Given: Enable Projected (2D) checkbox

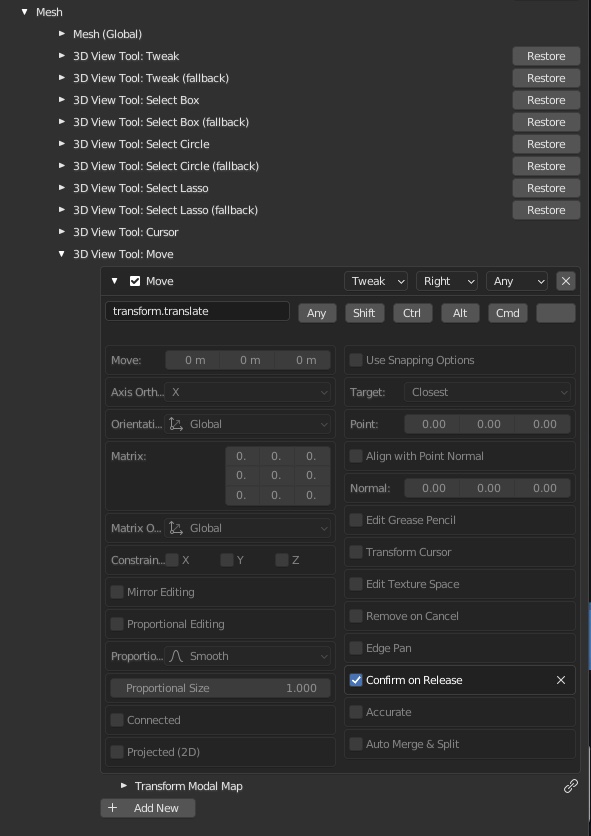Looking at the screenshot, I should [117, 752].
